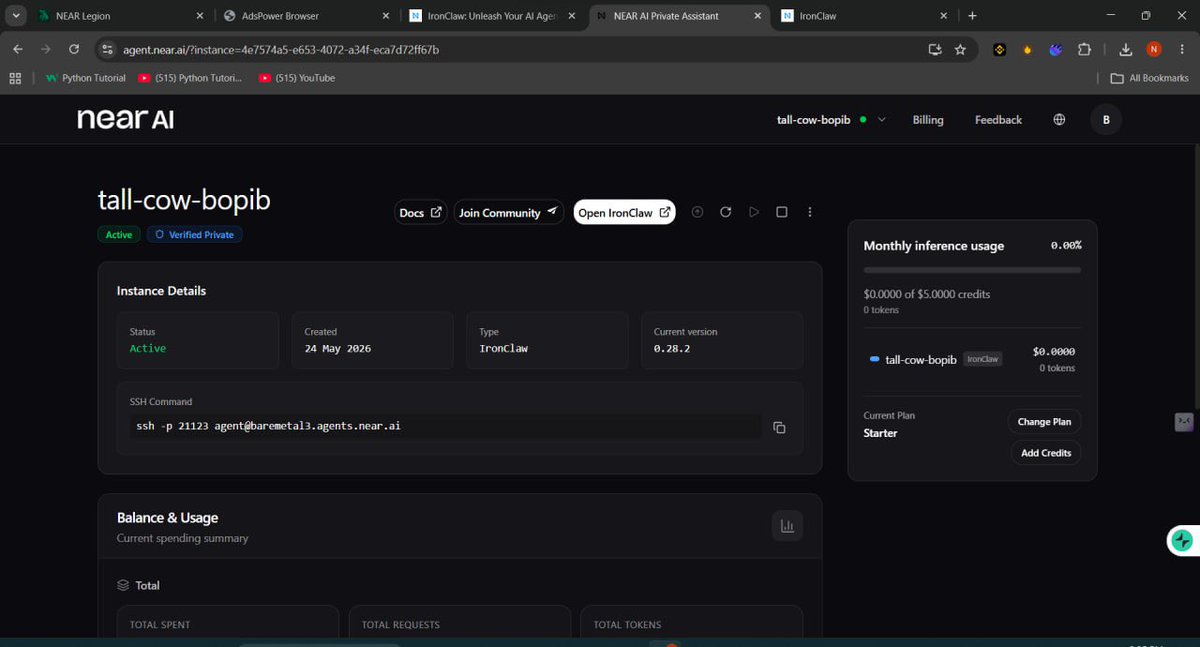
Task: Open the language globe icon
Action: 1059,120
